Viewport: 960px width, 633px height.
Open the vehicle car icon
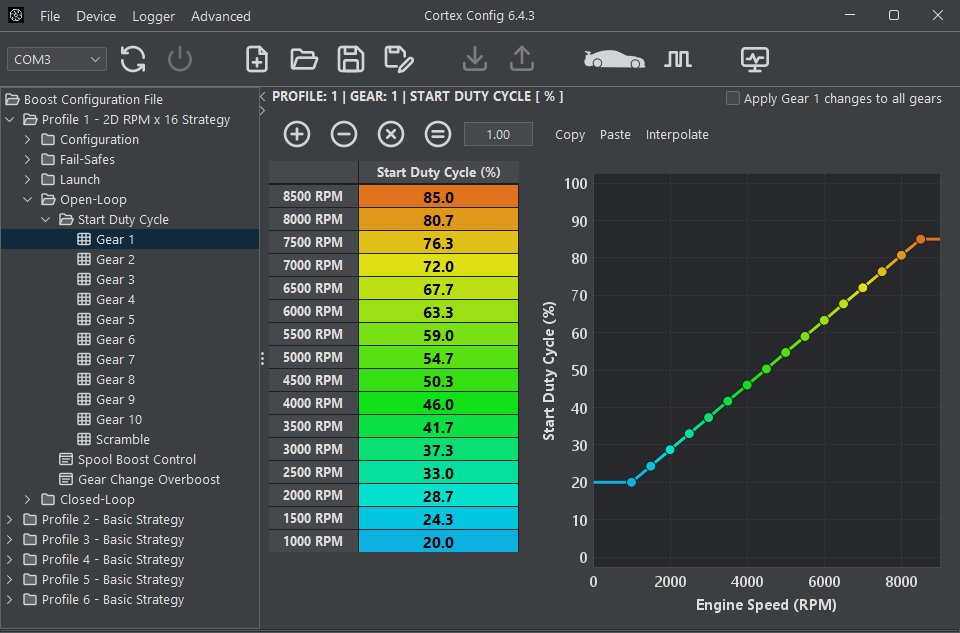click(x=614, y=59)
